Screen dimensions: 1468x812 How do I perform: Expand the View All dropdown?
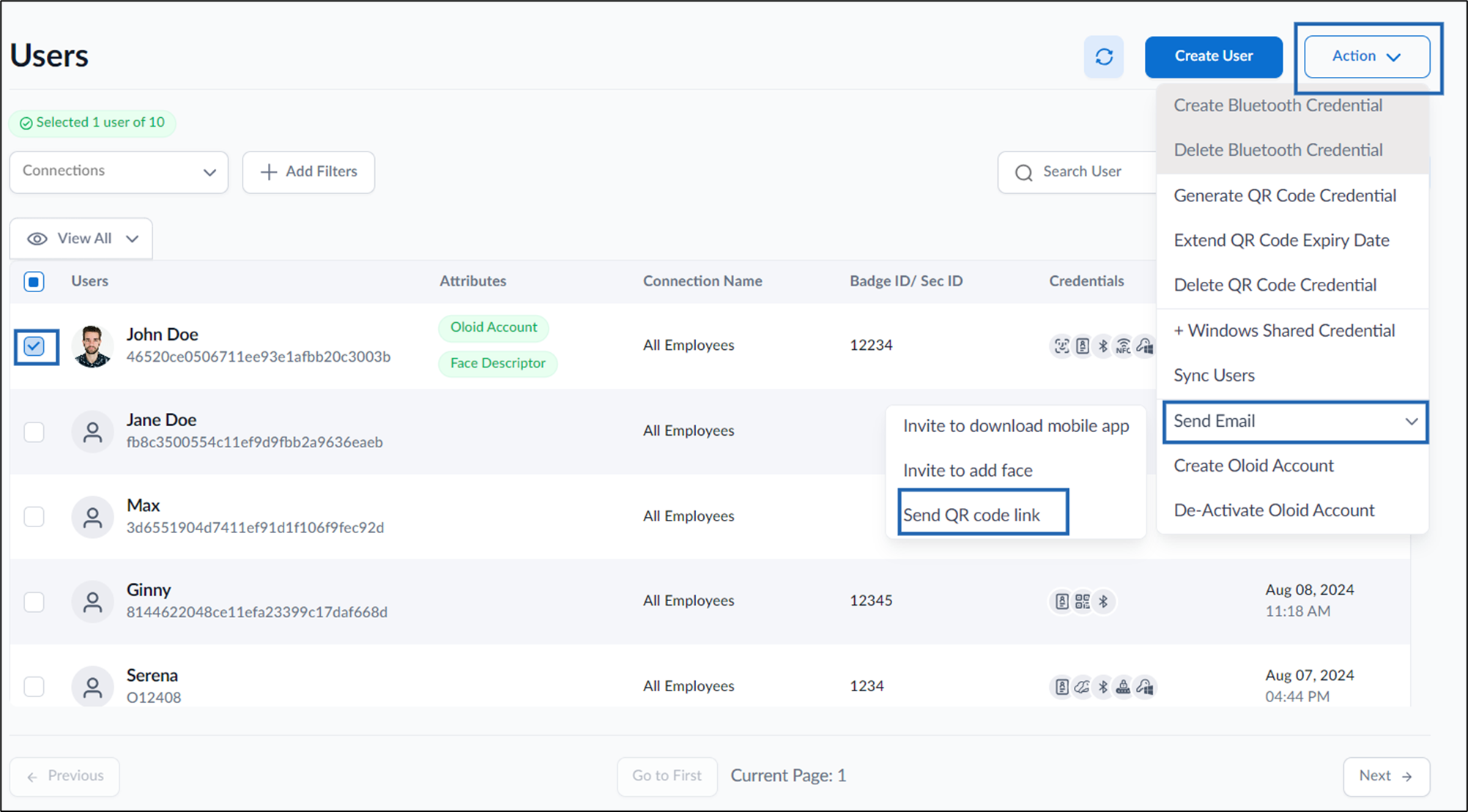[x=81, y=239]
